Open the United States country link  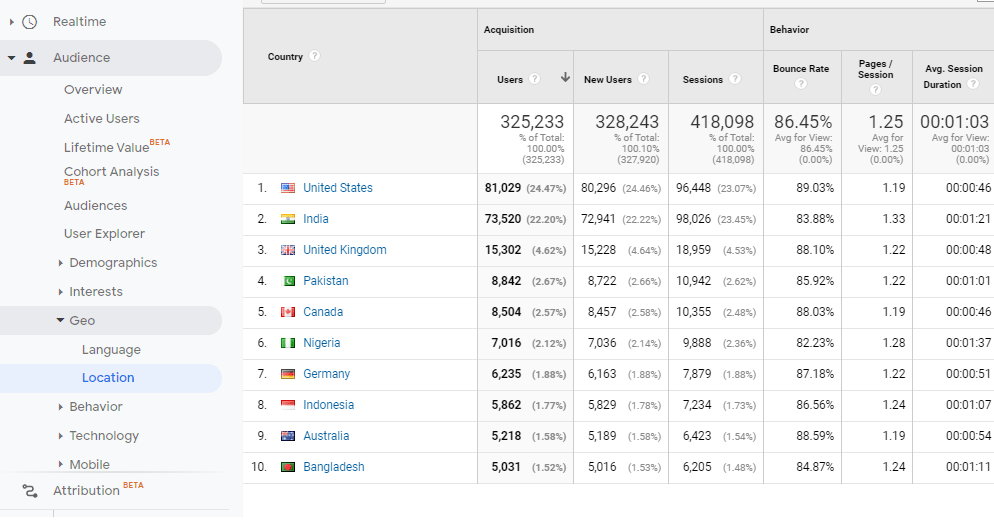(x=337, y=188)
